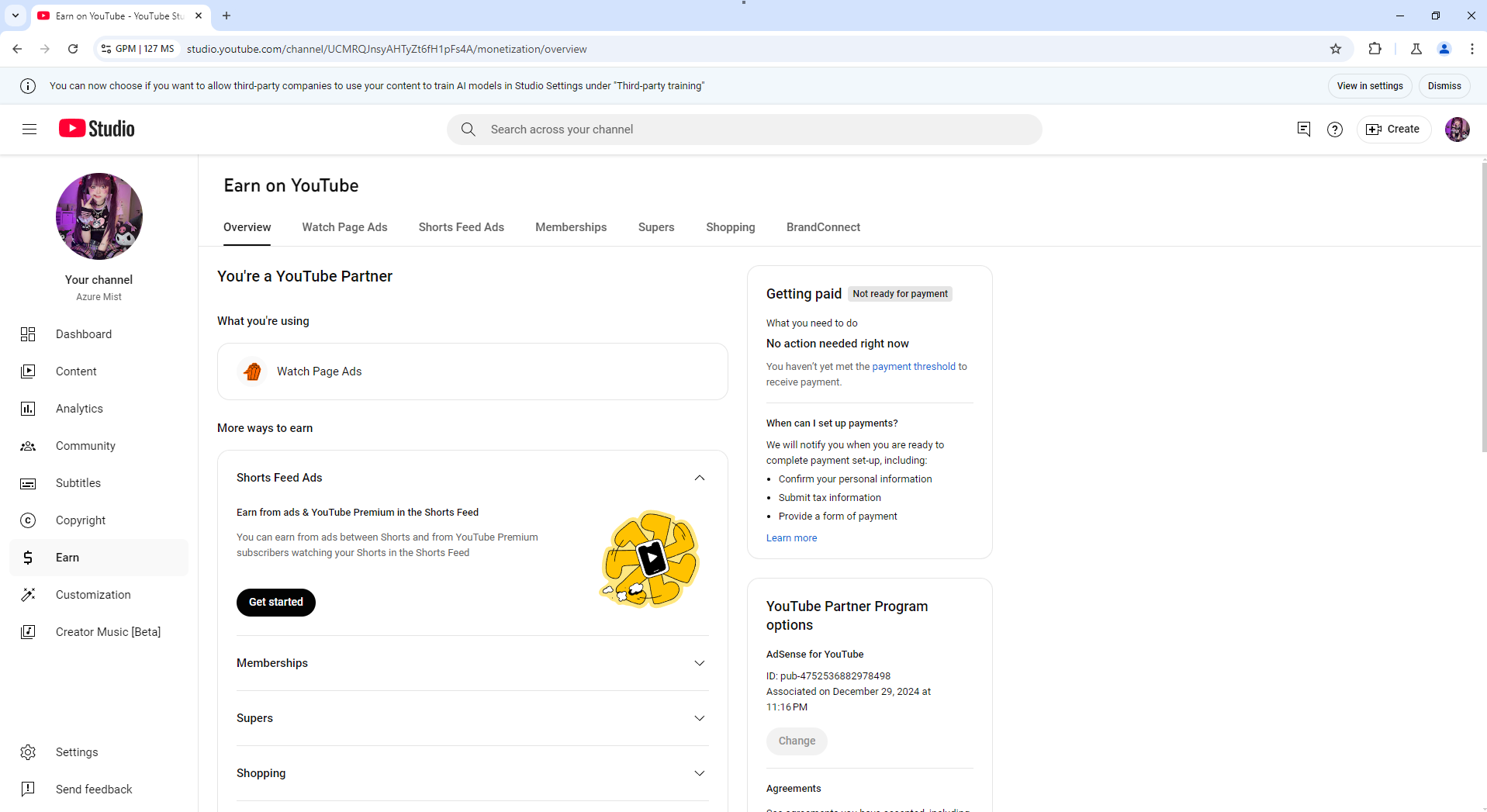This screenshot has width=1487, height=812.
Task: Open the hamburger menu in Studio header
Action: [x=29, y=130]
